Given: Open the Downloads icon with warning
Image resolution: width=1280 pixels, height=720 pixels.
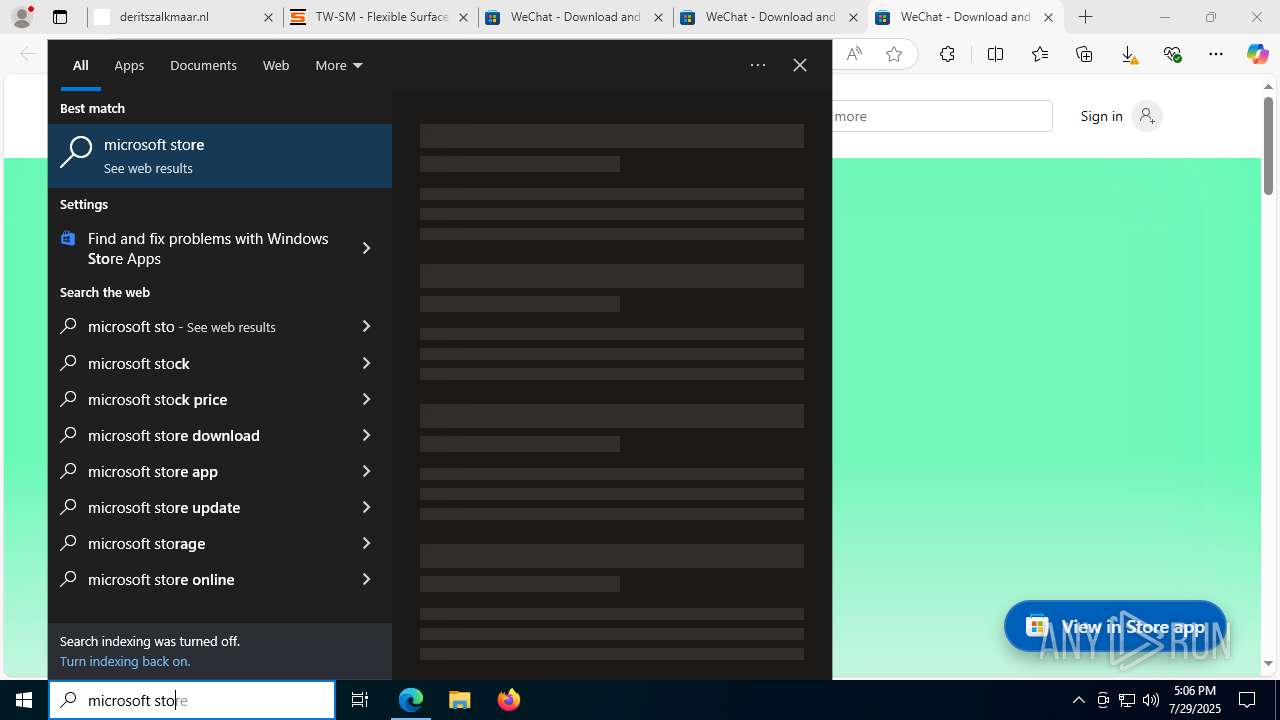Looking at the screenshot, I should click(1128, 54).
